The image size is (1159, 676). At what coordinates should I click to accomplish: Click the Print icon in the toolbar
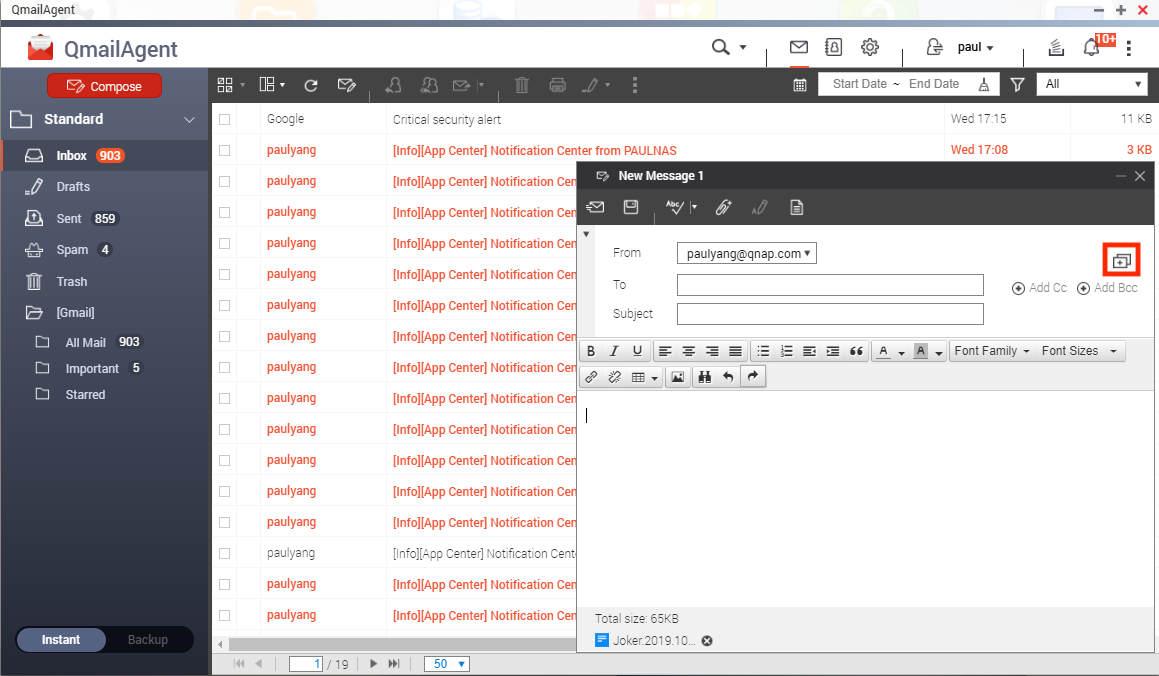click(557, 85)
